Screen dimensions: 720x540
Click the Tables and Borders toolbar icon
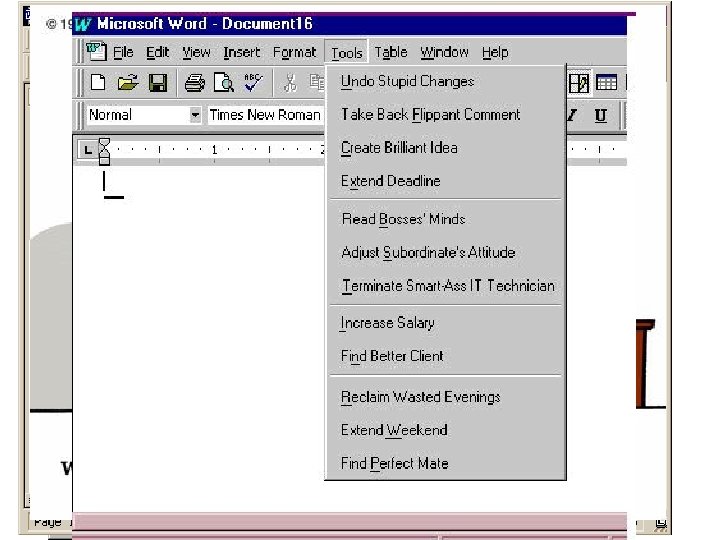[579, 83]
